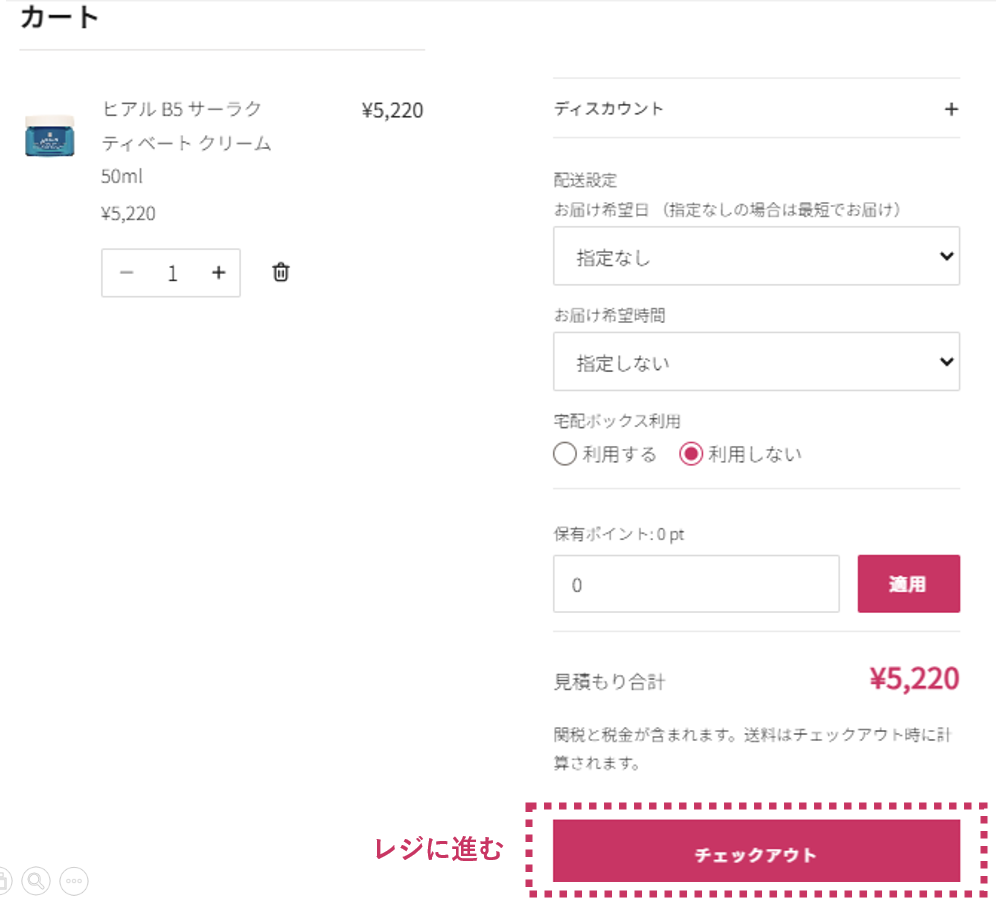
Task: Click the 見積もり合計 total amount ¥5,220
Action: coord(914,679)
